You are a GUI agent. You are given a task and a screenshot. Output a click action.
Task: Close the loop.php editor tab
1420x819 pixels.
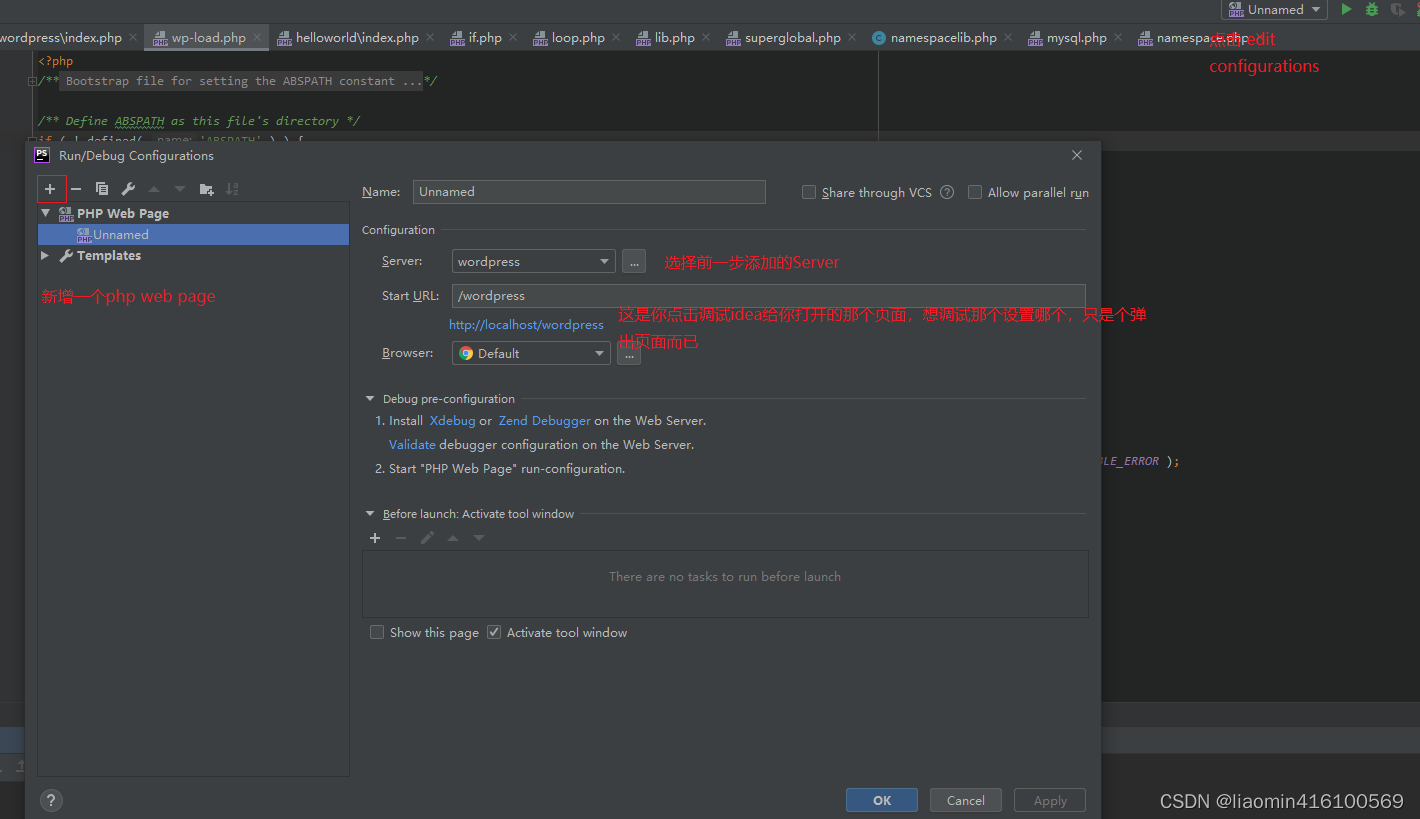click(616, 38)
